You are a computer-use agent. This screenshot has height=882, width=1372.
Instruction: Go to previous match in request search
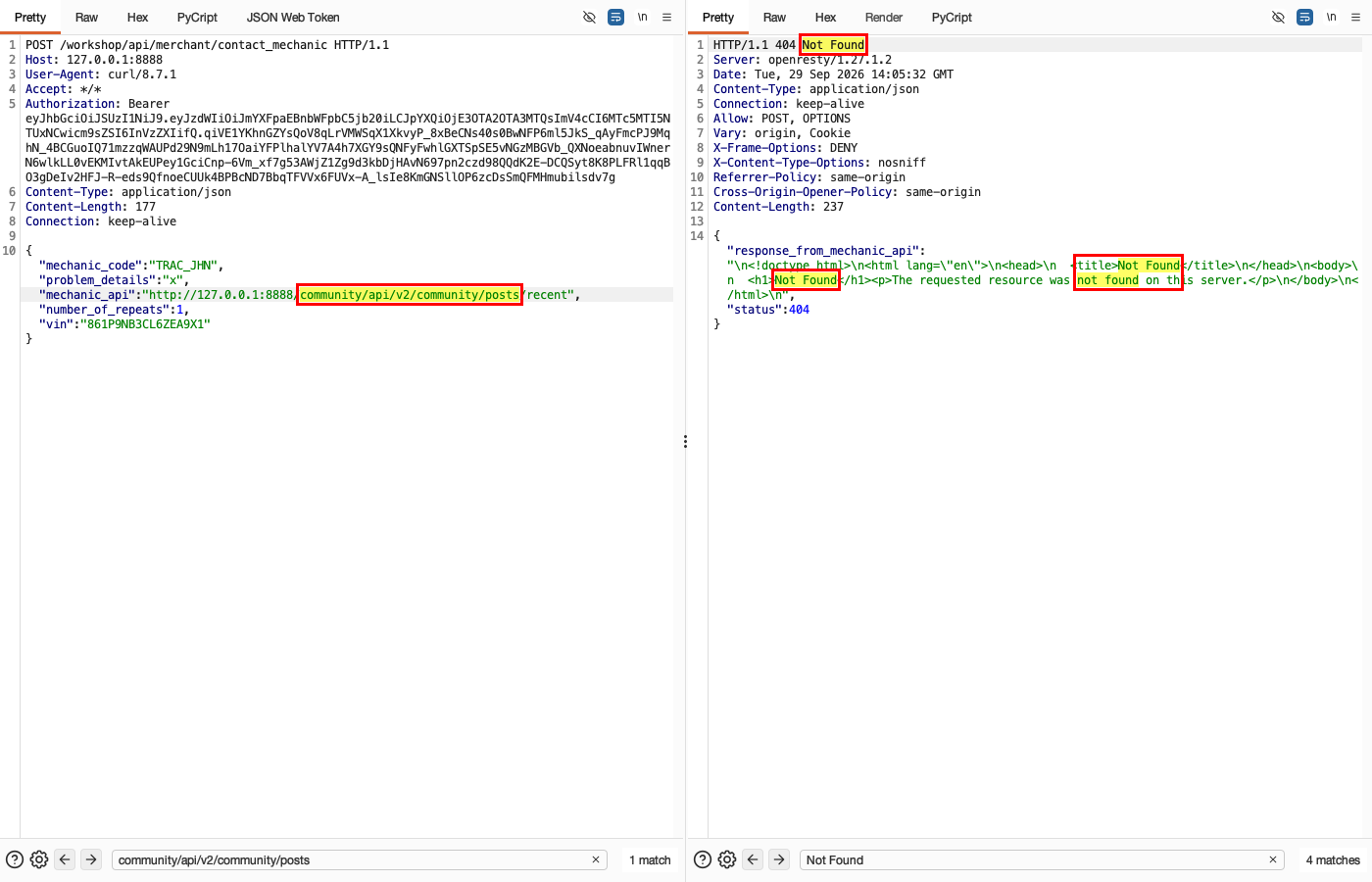coord(65,859)
